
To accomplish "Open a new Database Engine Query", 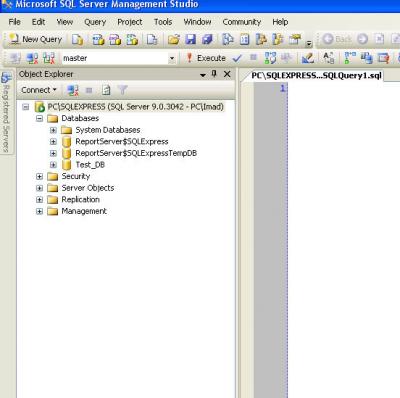I will tap(78, 40).
